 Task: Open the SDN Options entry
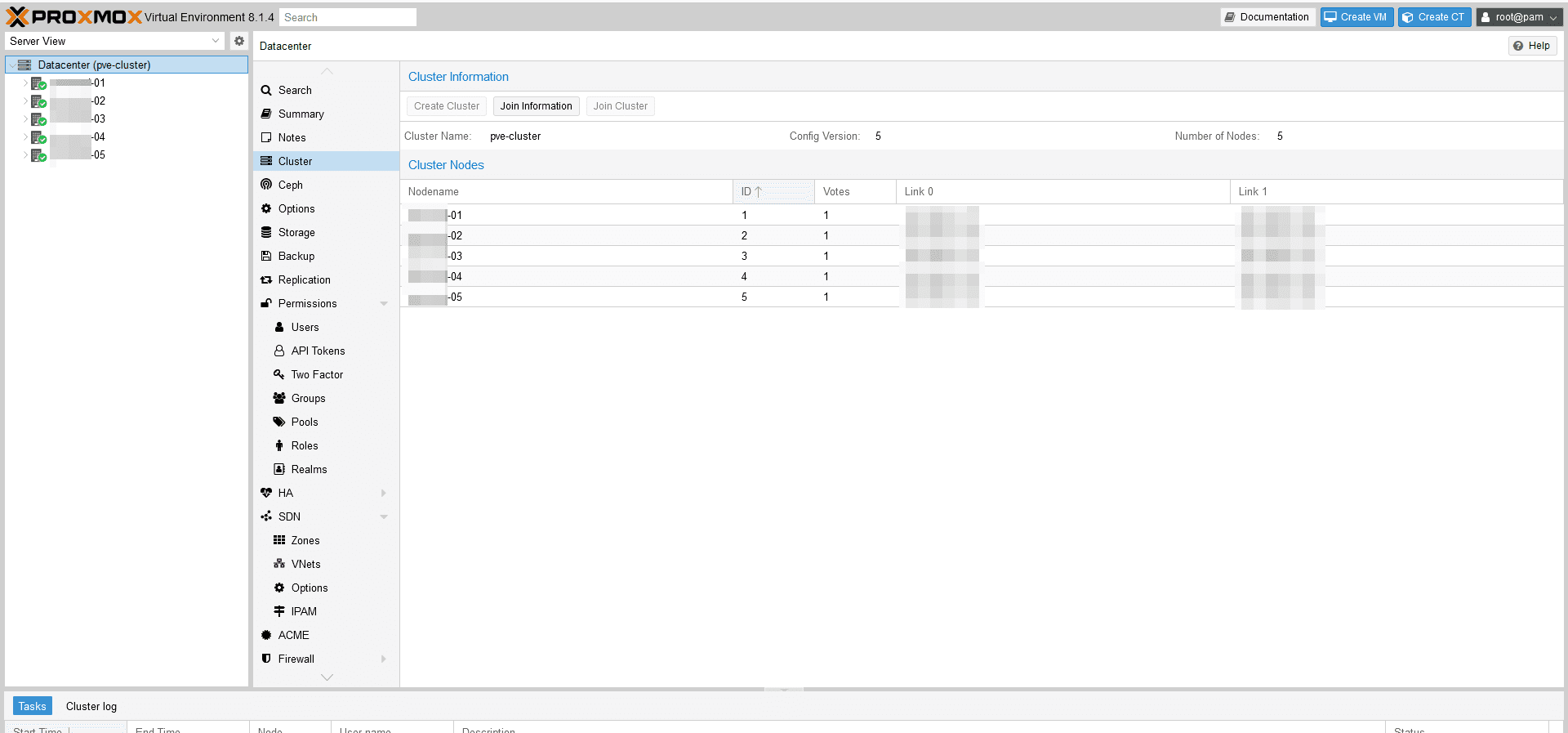coord(326,588)
